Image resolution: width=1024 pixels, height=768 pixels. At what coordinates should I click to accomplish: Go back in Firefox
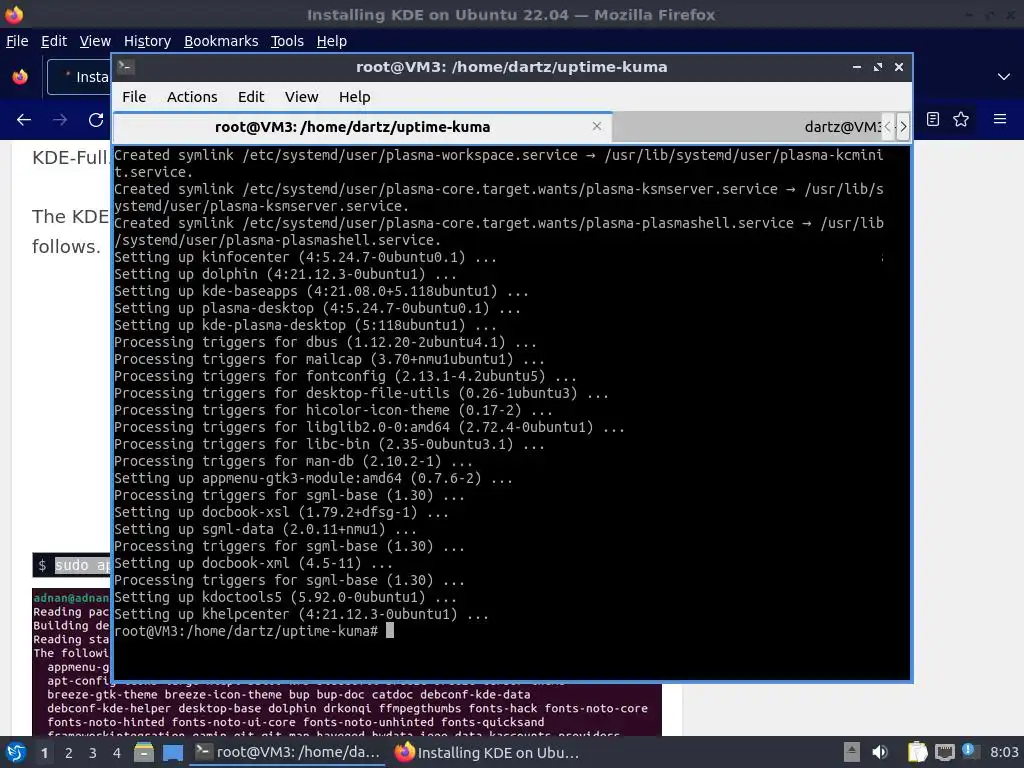coord(24,120)
